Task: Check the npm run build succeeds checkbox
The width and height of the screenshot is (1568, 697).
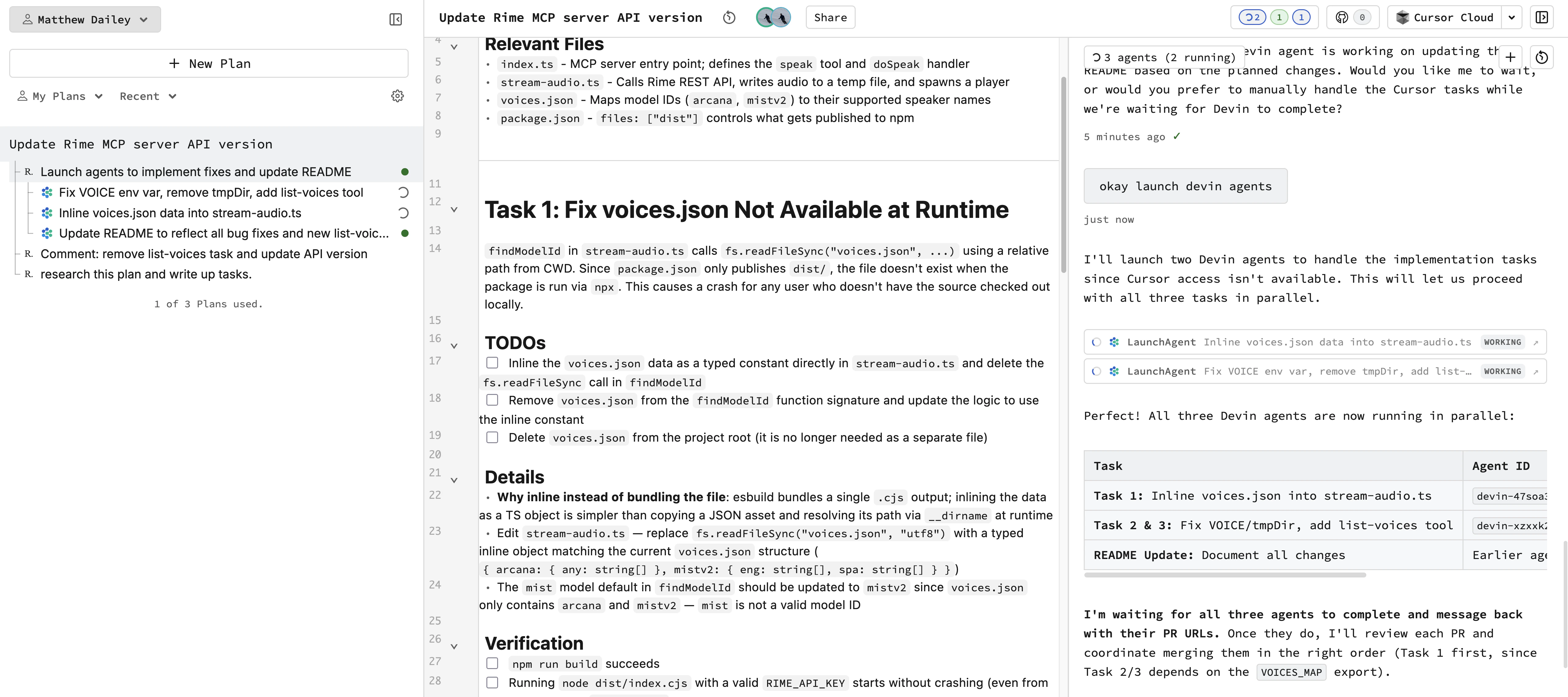Action: tap(492, 664)
